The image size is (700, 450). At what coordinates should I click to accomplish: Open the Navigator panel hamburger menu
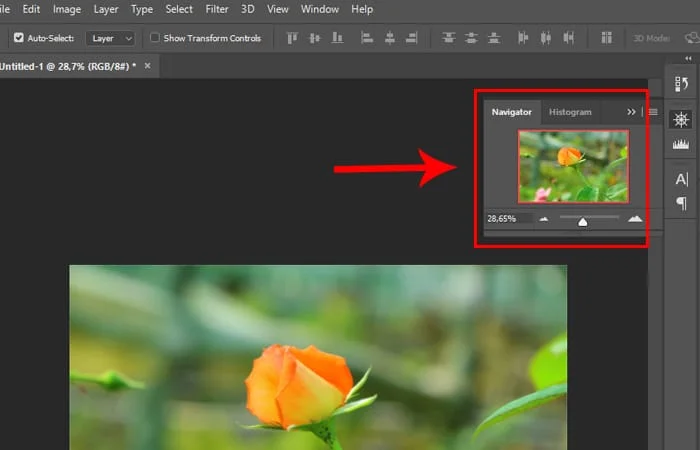(x=653, y=112)
